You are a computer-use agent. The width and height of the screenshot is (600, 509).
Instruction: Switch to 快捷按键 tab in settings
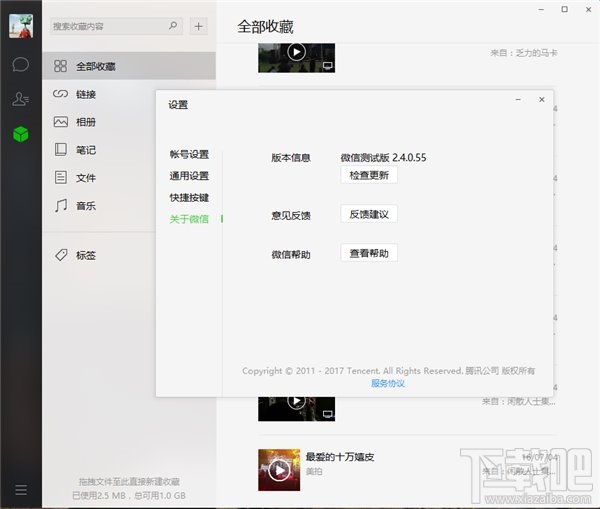point(189,198)
